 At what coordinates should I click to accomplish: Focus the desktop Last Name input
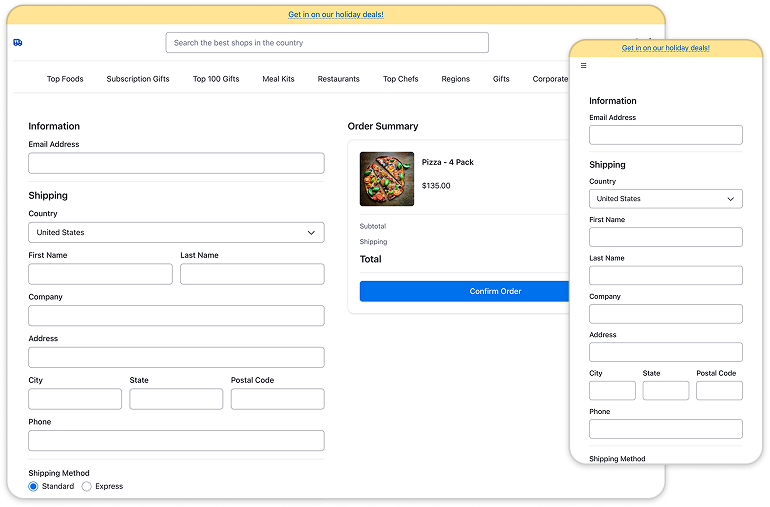[252, 274]
